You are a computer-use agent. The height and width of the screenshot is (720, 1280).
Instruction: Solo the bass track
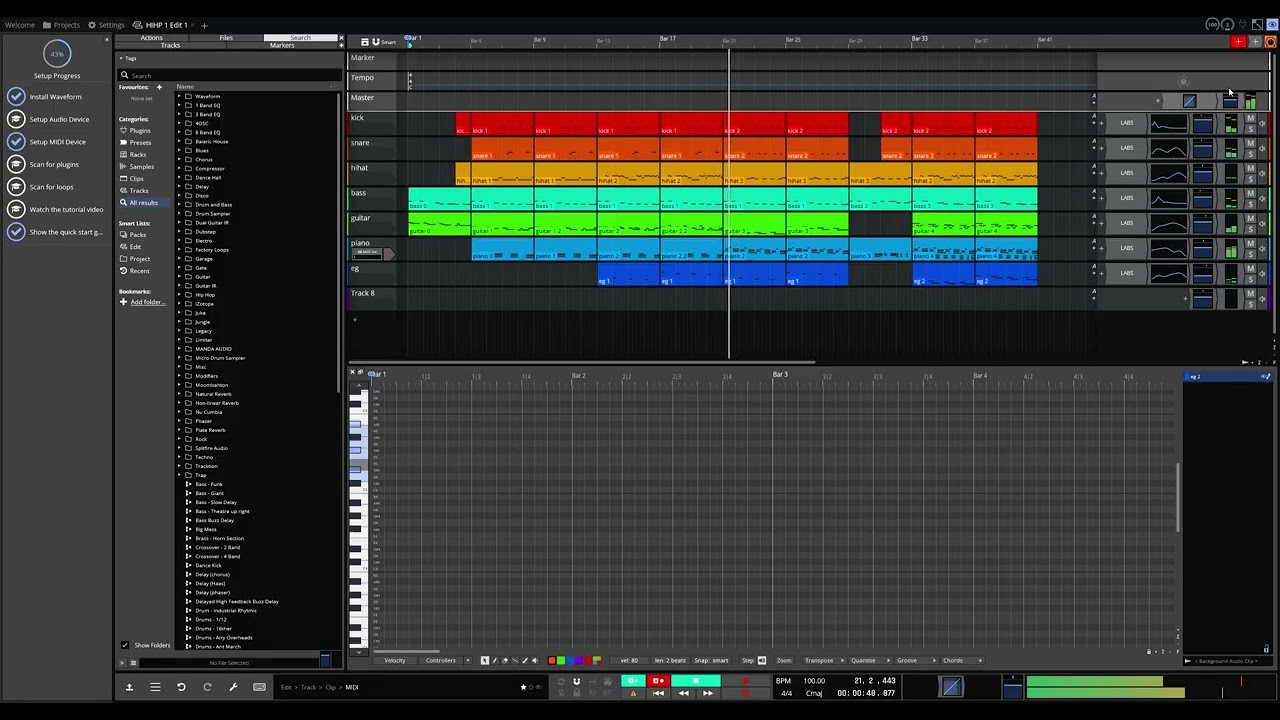pyautogui.click(x=1250, y=203)
